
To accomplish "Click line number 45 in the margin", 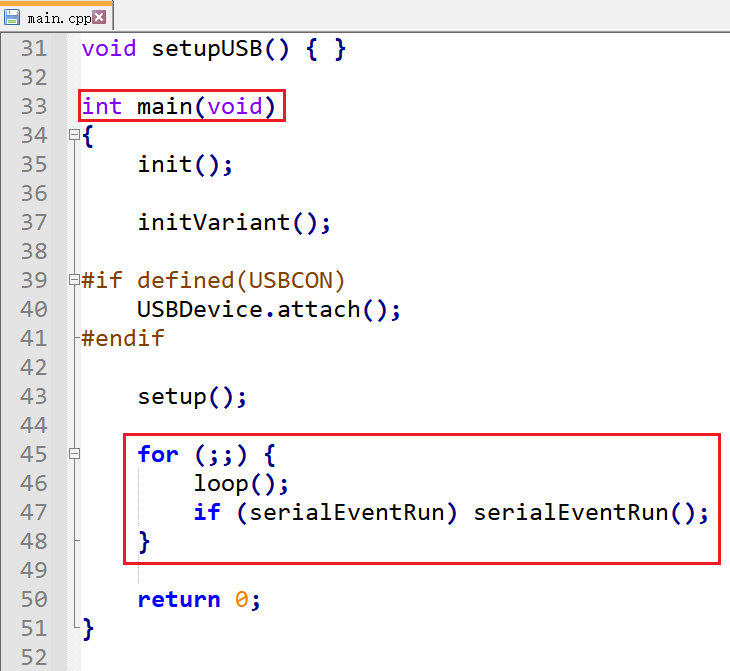I will tap(34, 454).
